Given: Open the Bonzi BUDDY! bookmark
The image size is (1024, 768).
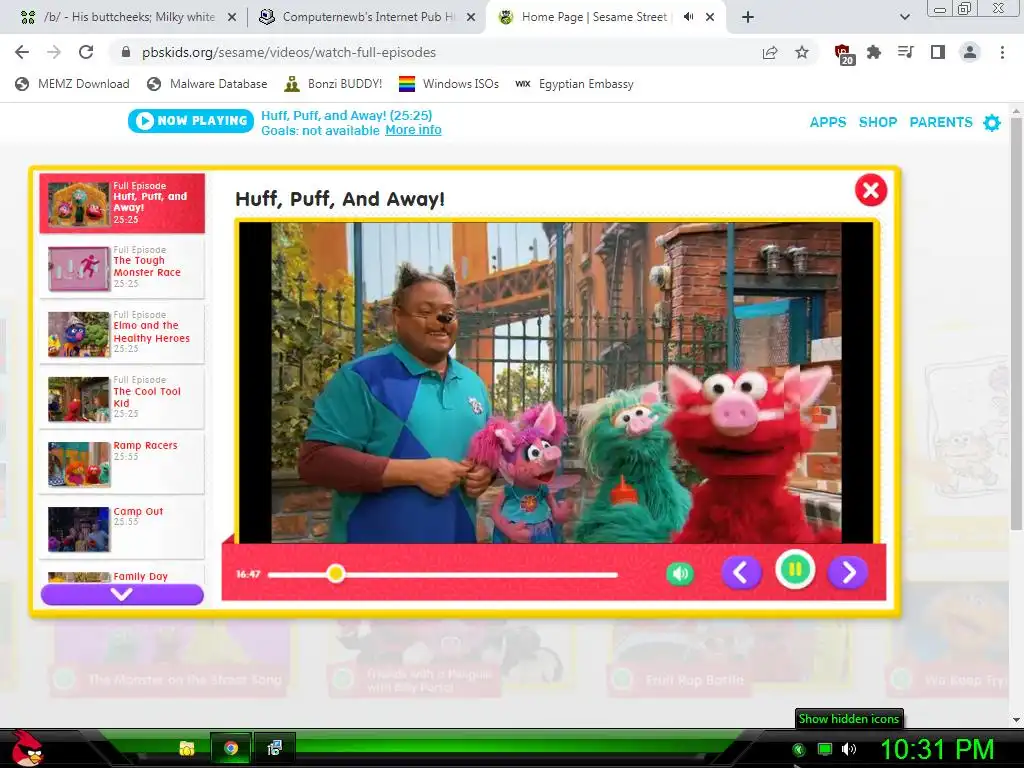Looking at the screenshot, I should point(333,84).
